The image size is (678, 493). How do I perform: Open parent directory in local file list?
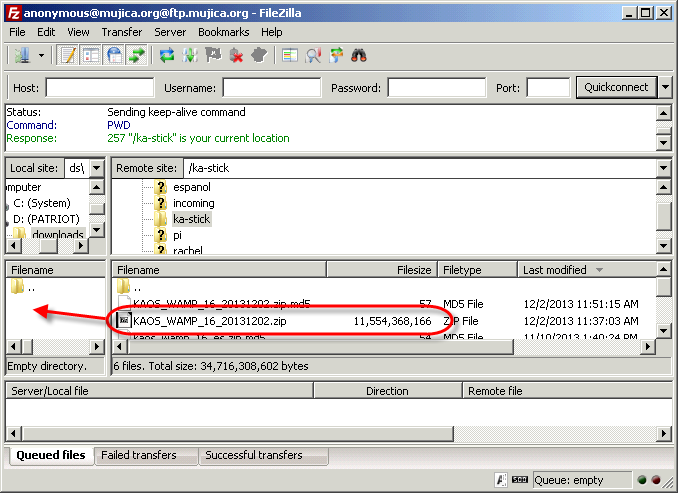pos(23,287)
